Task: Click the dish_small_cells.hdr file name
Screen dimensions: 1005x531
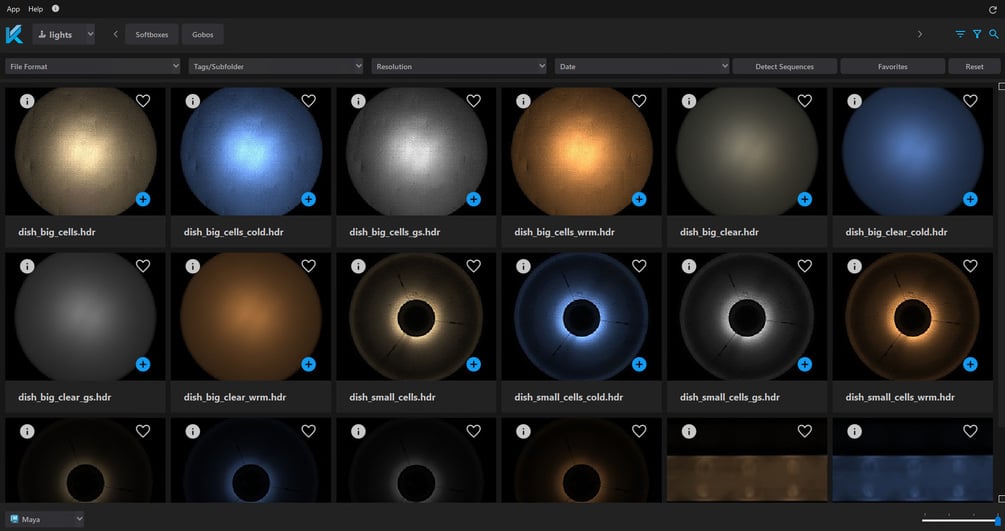Action: pos(392,398)
